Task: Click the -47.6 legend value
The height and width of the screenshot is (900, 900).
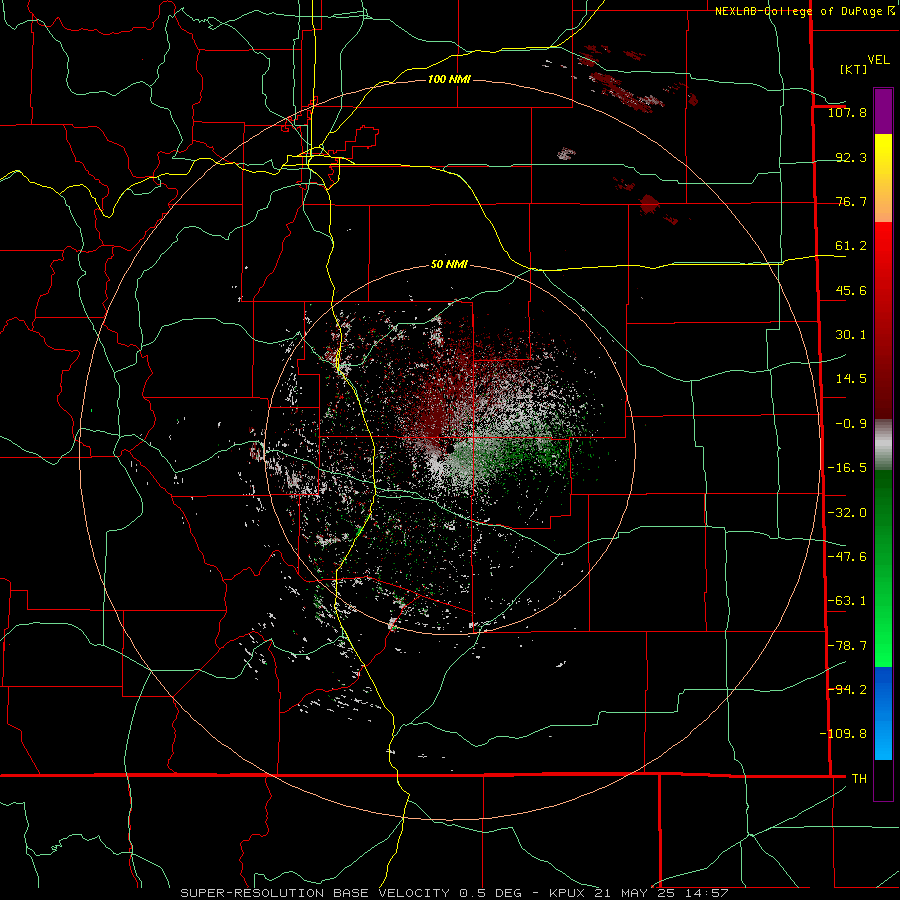Action: pos(847,557)
